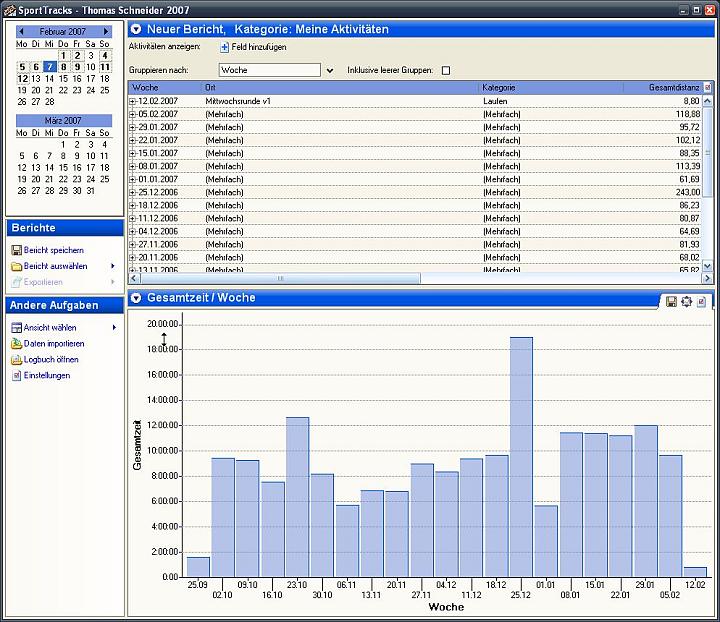
Task: Click Logbuch öffnen link
Action: (51, 359)
